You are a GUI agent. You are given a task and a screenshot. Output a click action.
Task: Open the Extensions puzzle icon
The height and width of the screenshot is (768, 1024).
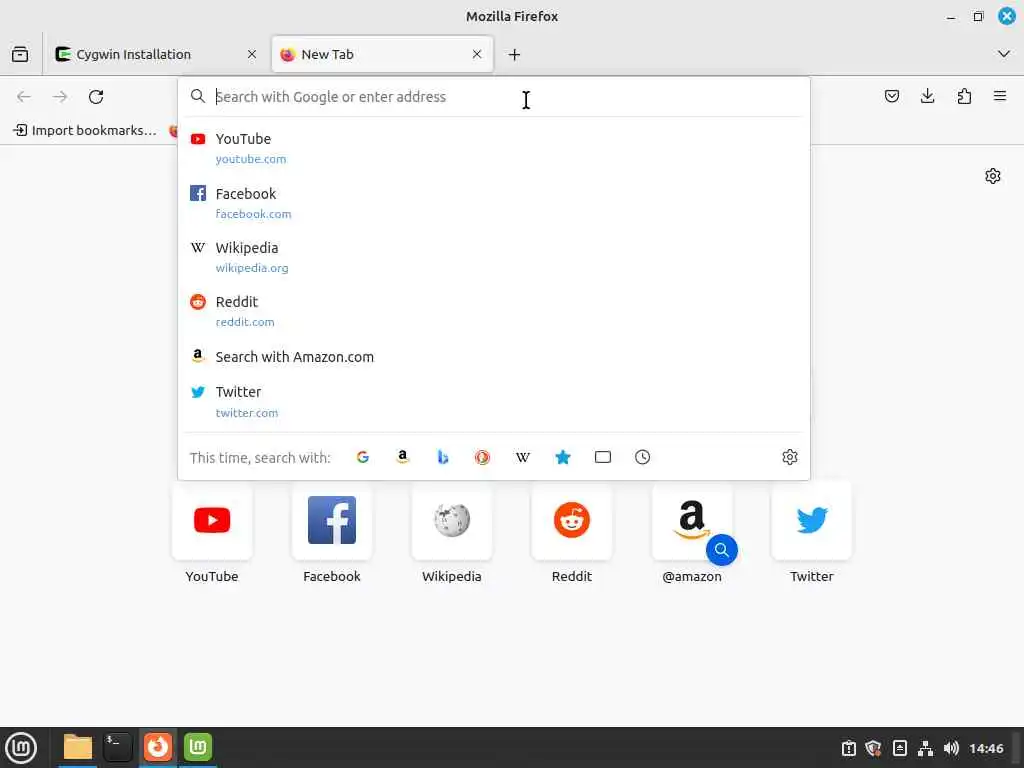[964, 97]
